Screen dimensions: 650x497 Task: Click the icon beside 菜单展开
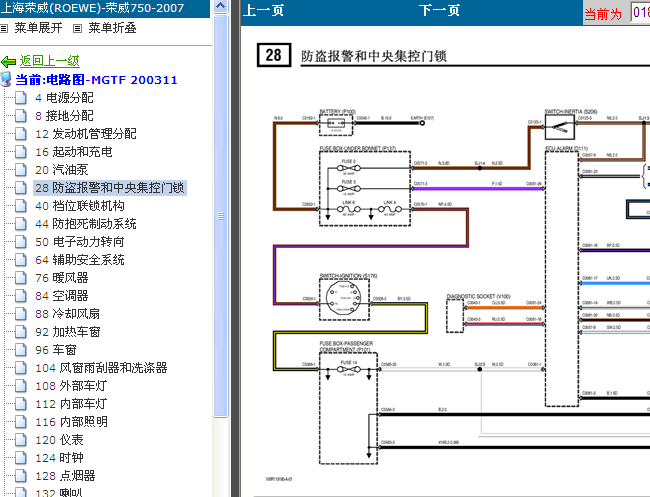point(4,29)
